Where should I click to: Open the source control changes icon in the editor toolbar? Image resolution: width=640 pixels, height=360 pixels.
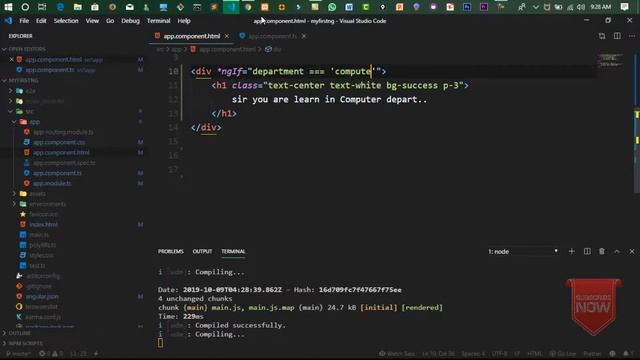click(602, 36)
